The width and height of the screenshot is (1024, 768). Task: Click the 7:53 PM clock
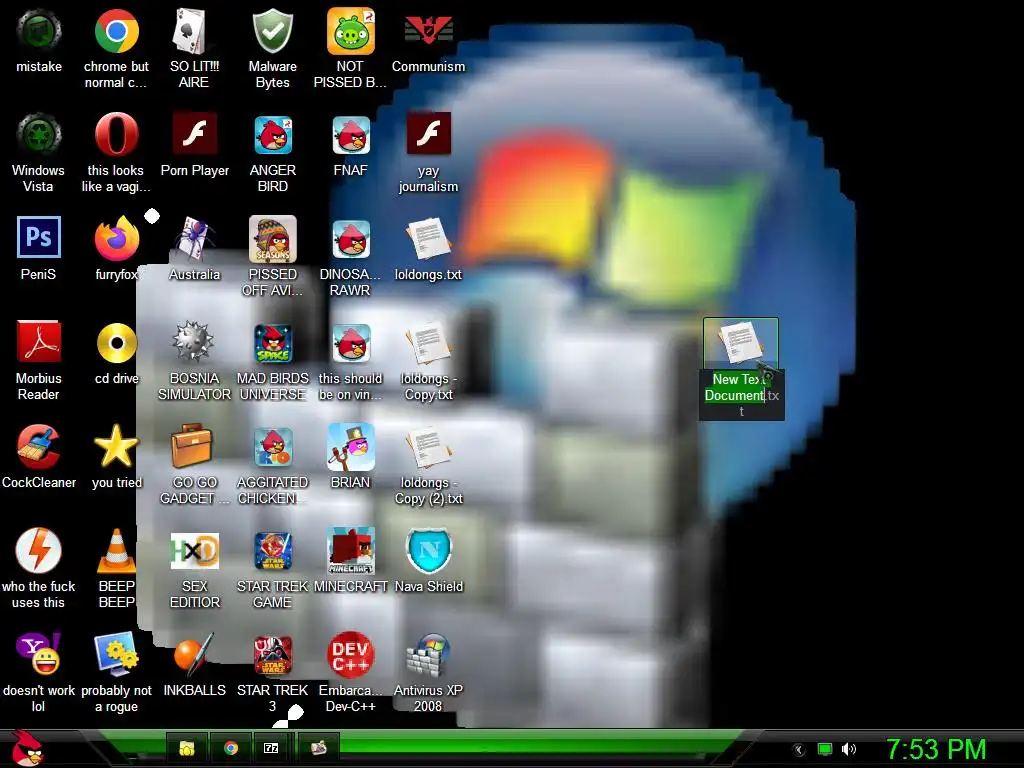click(x=936, y=749)
